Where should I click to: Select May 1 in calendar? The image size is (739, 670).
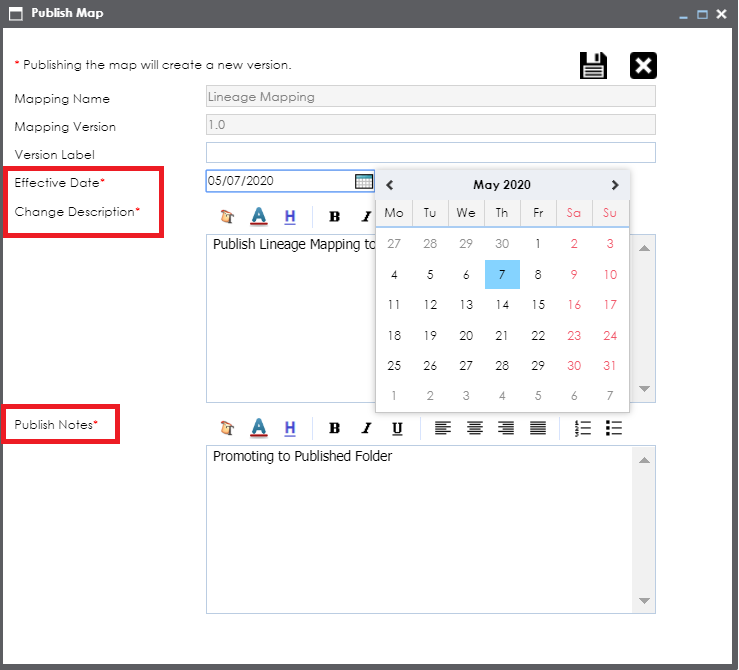click(x=538, y=244)
